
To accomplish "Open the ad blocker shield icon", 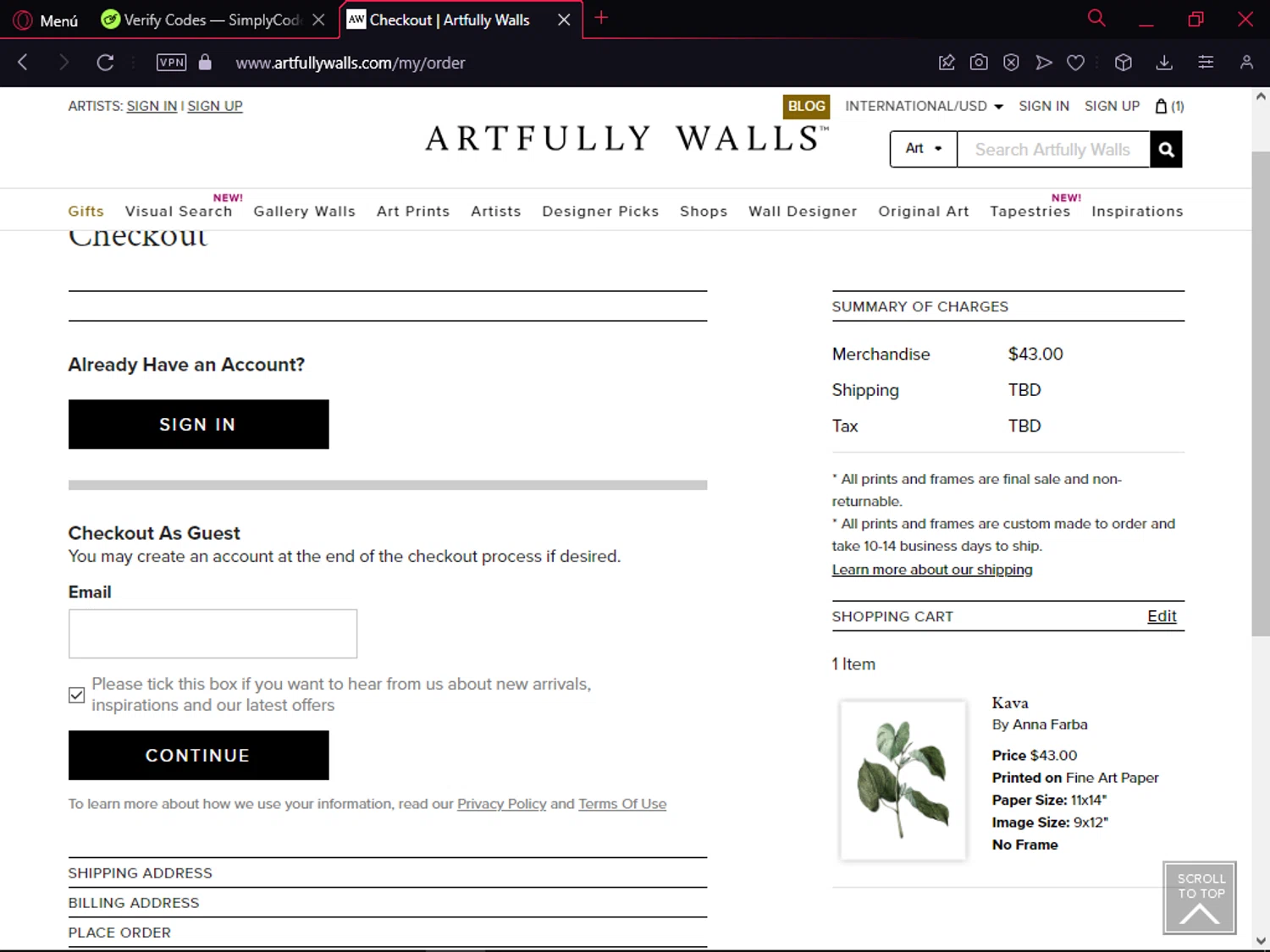I will (x=1011, y=62).
